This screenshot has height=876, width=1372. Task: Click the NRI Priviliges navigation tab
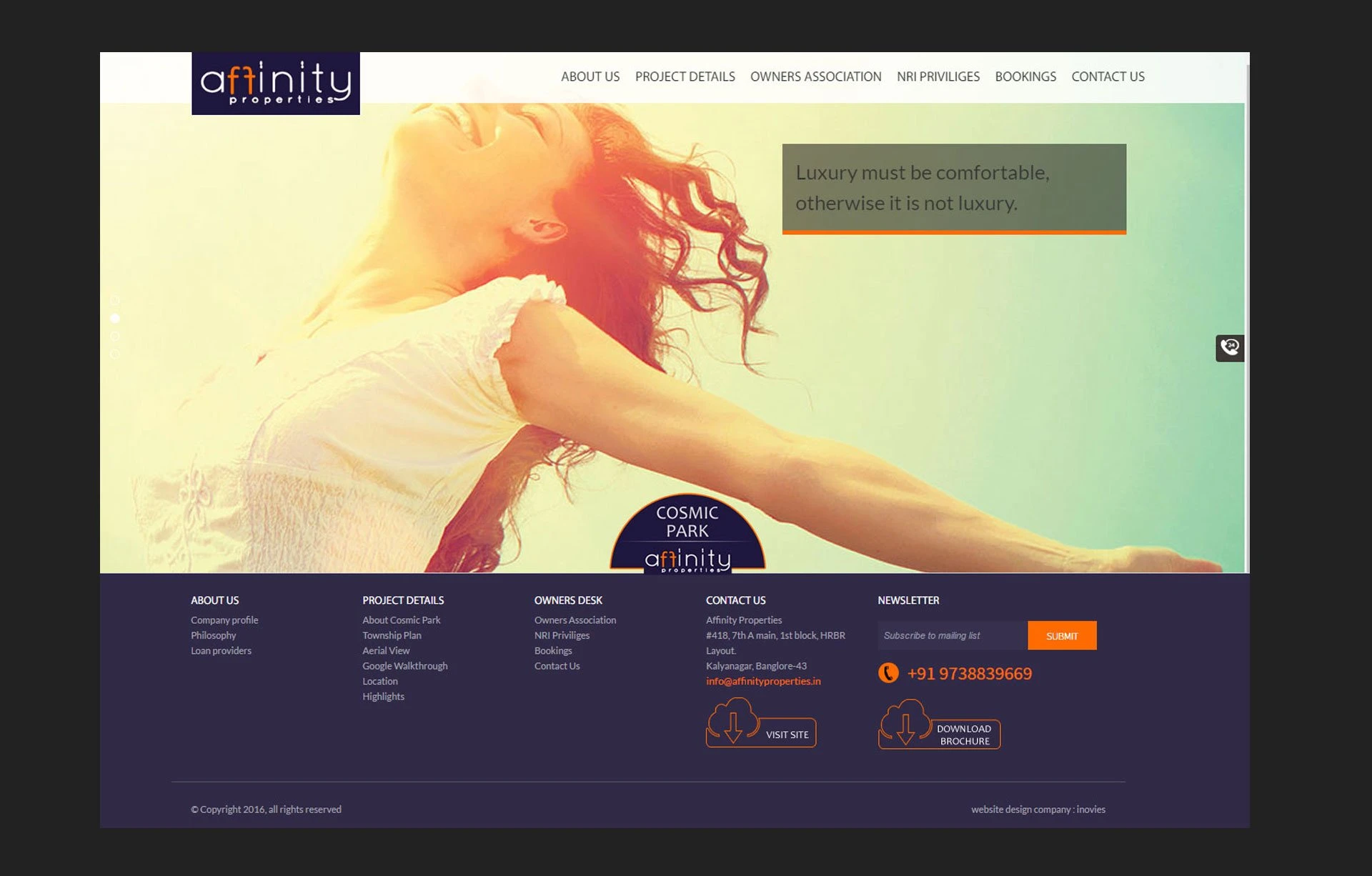coord(937,77)
